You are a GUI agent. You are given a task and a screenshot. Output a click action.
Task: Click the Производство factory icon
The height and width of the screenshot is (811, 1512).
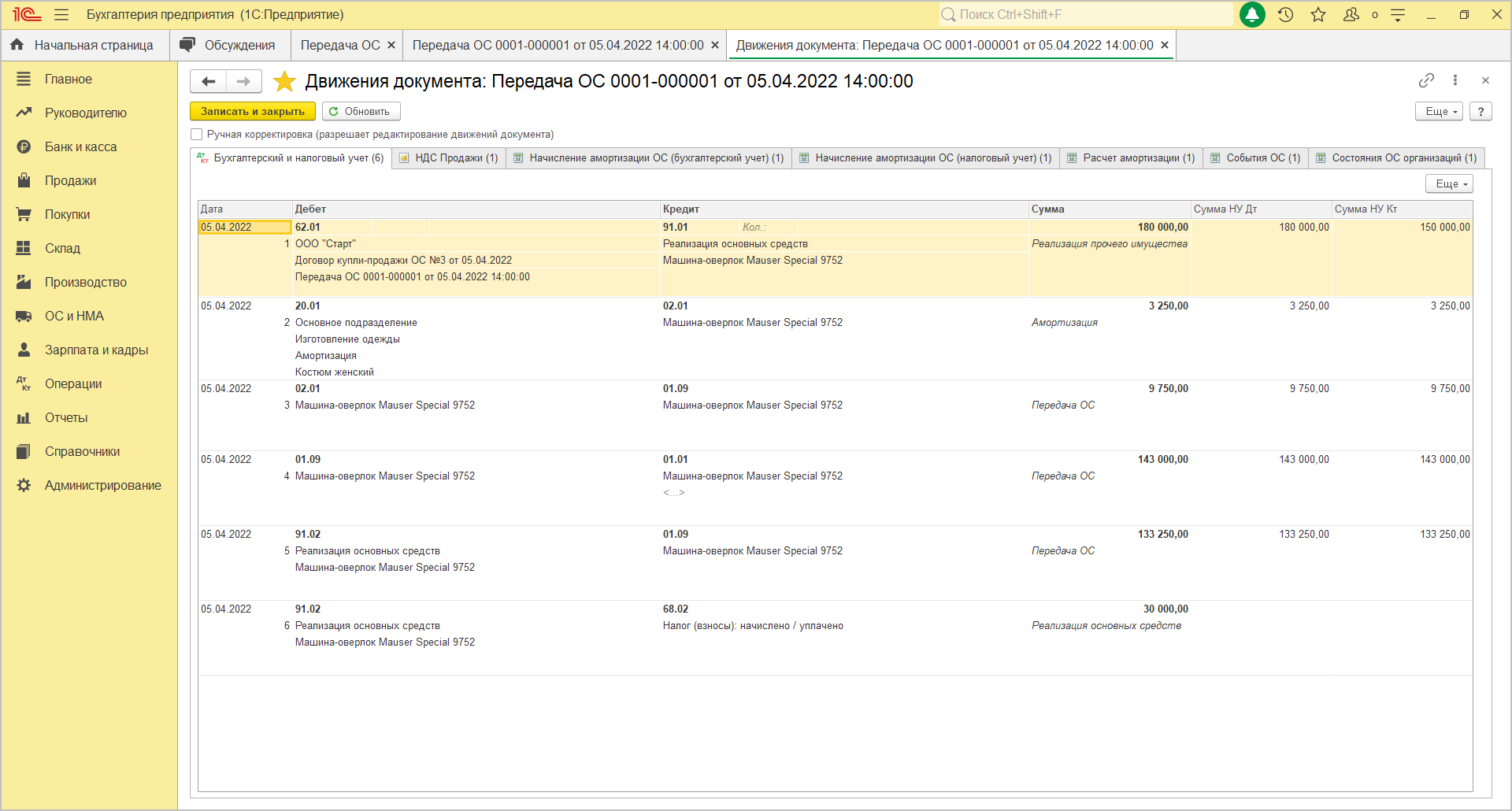pyautogui.click(x=24, y=282)
